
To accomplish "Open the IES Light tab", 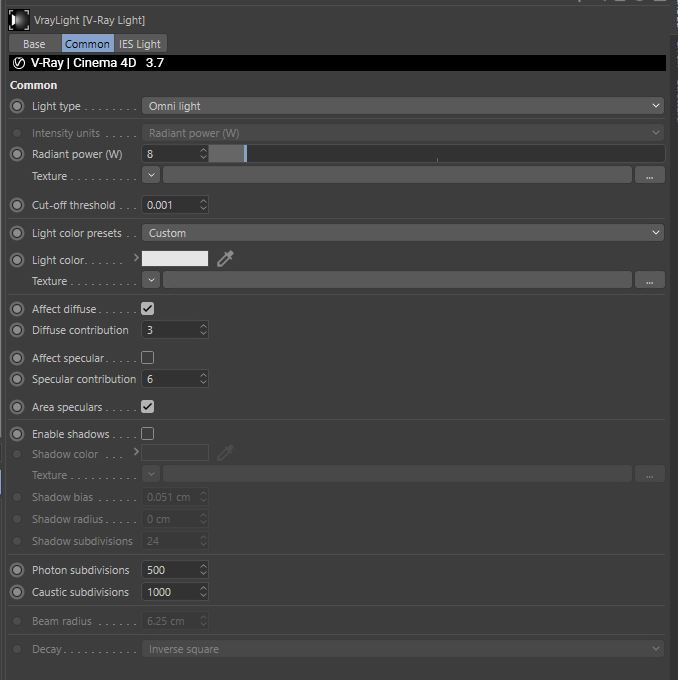I will pyautogui.click(x=140, y=44).
